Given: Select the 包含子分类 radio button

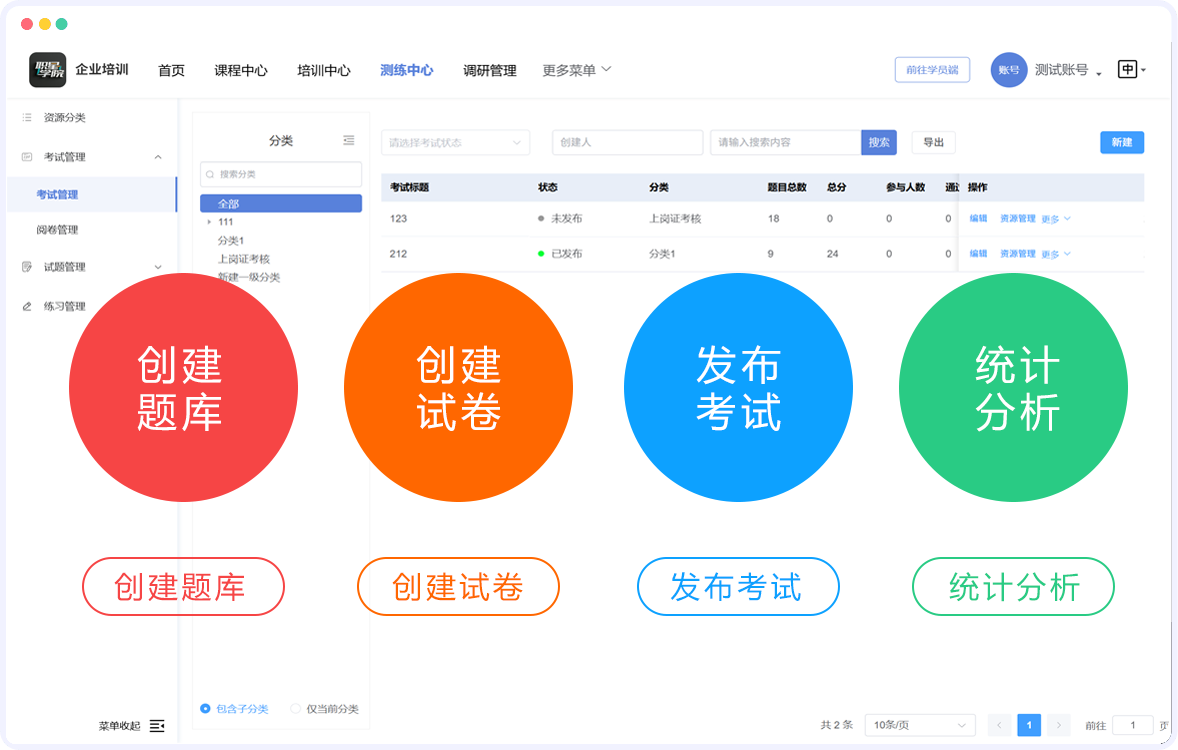Looking at the screenshot, I should [207, 708].
